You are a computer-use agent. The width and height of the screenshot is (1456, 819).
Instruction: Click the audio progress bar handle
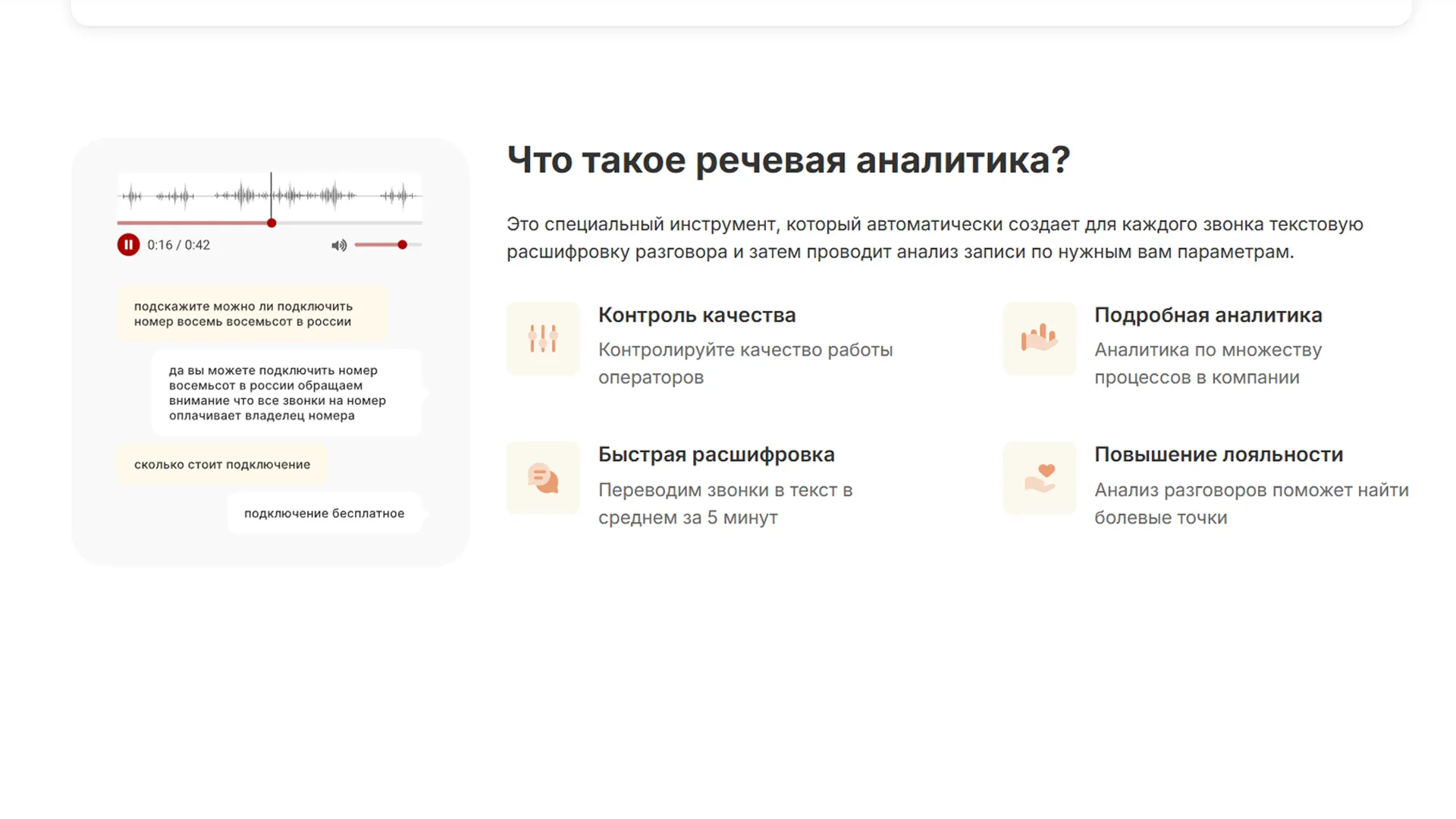click(271, 223)
